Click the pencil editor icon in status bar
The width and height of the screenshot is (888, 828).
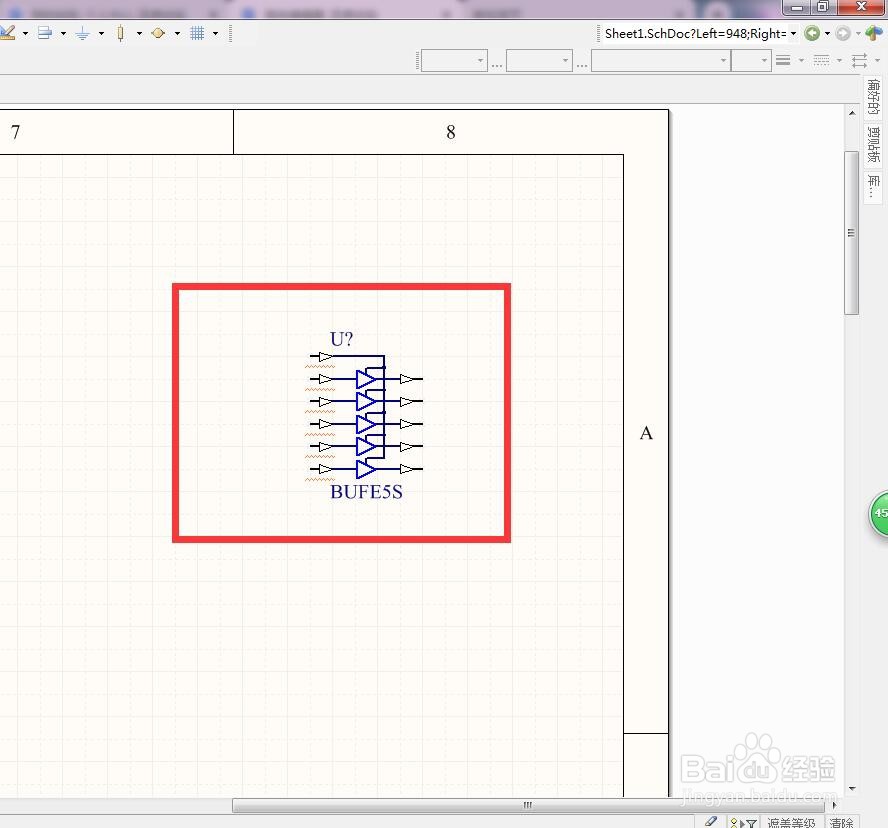pos(711,821)
